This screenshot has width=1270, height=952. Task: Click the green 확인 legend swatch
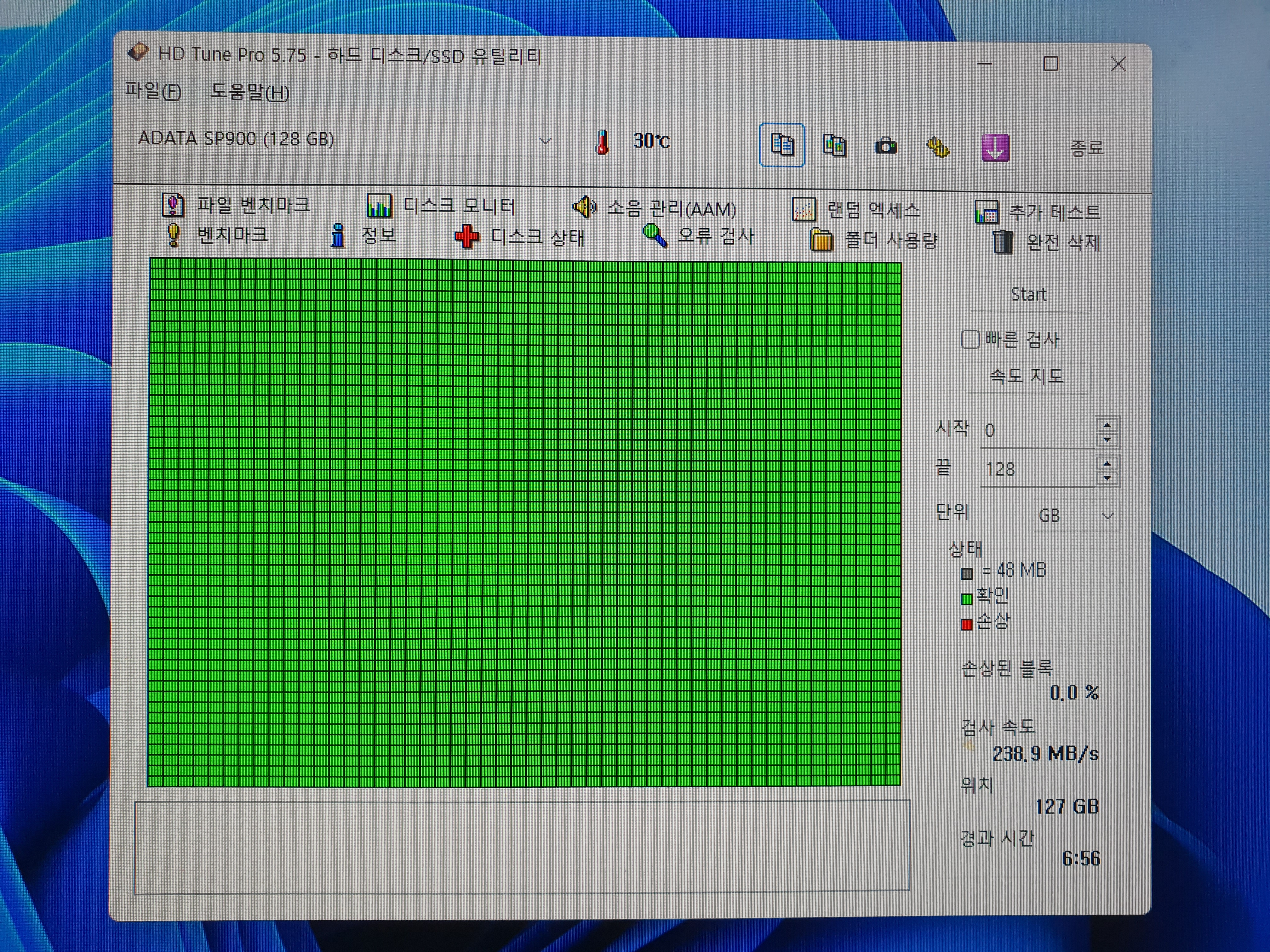[967, 600]
